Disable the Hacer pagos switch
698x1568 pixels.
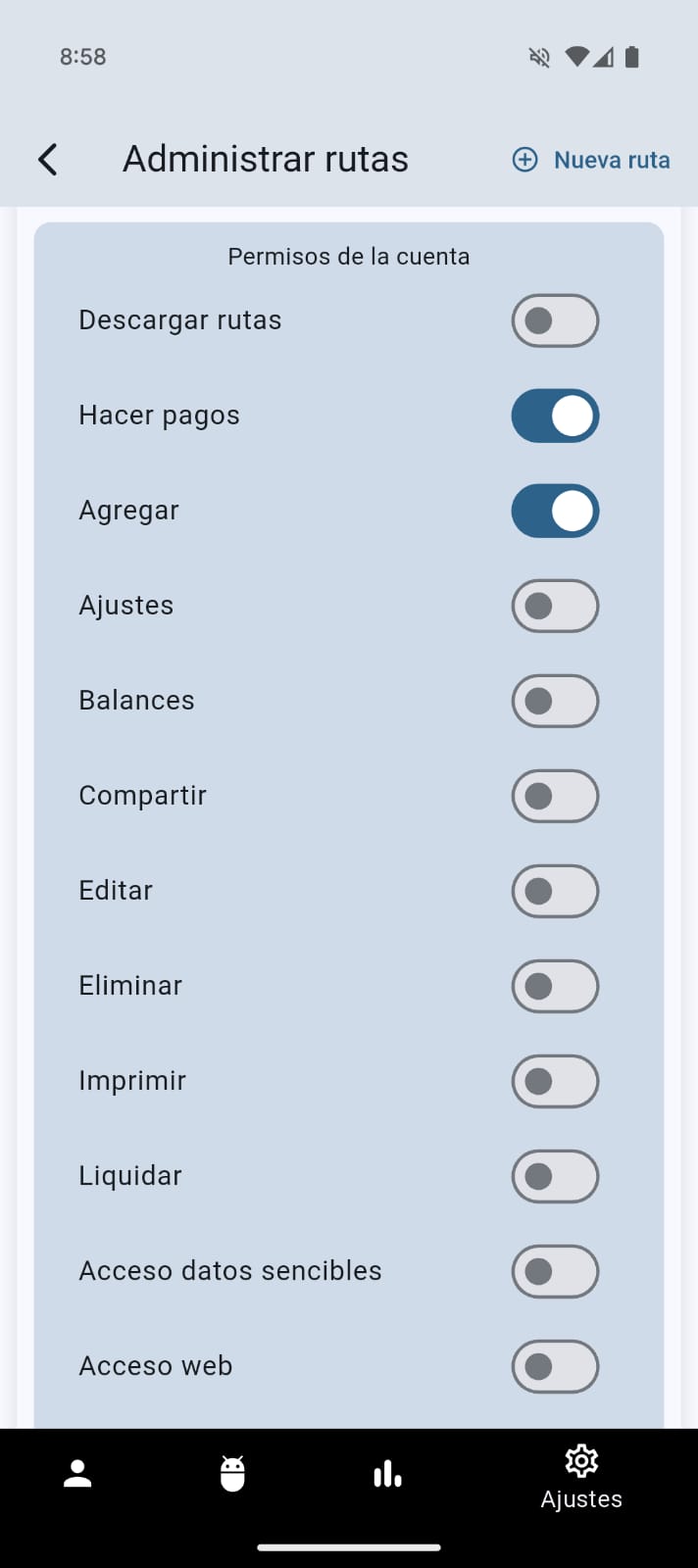click(x=555, y=416)
